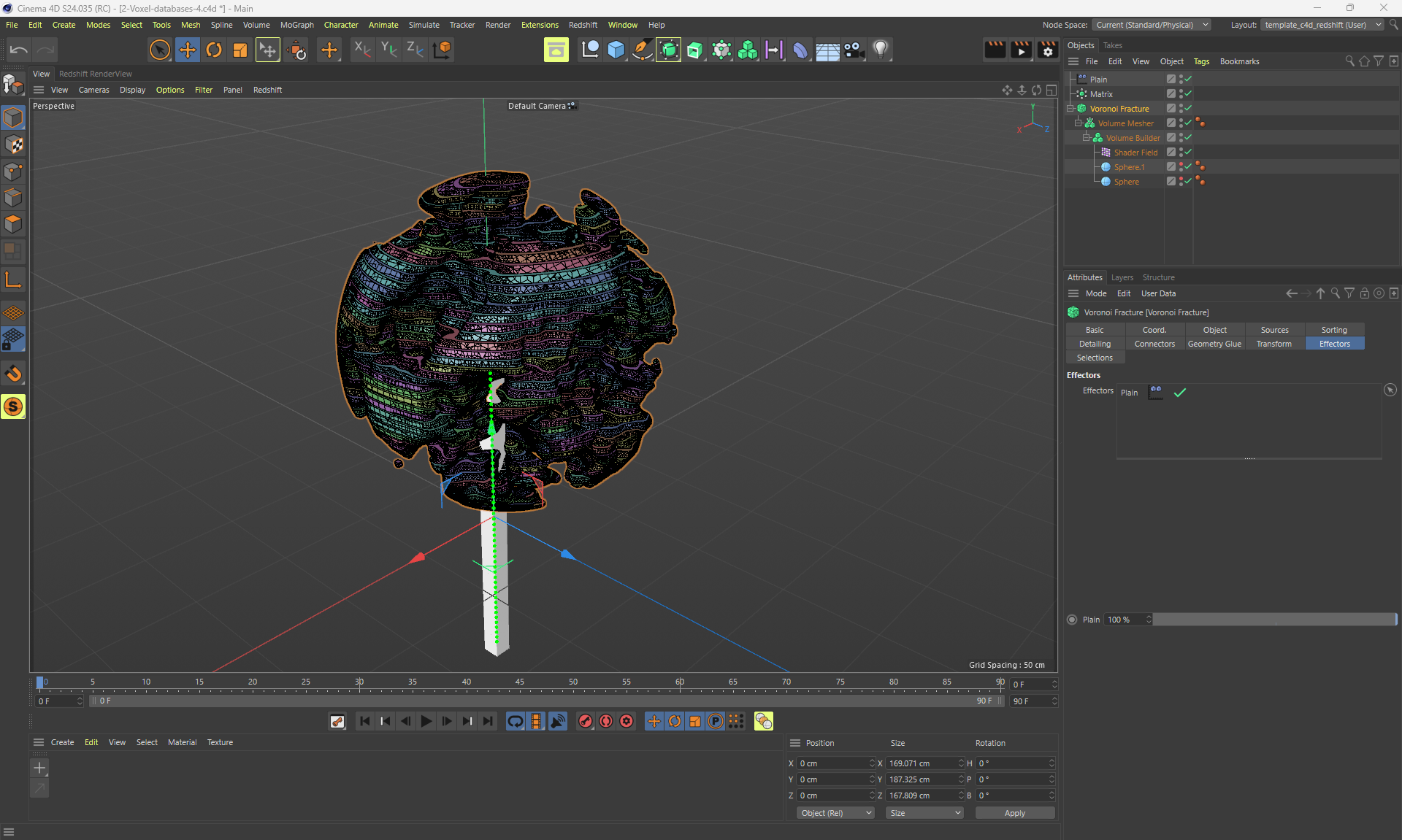Adjust the Plain strength slider
Image resolution: width=1402 pixels, height=840 pixels.
pos(1273,620)
